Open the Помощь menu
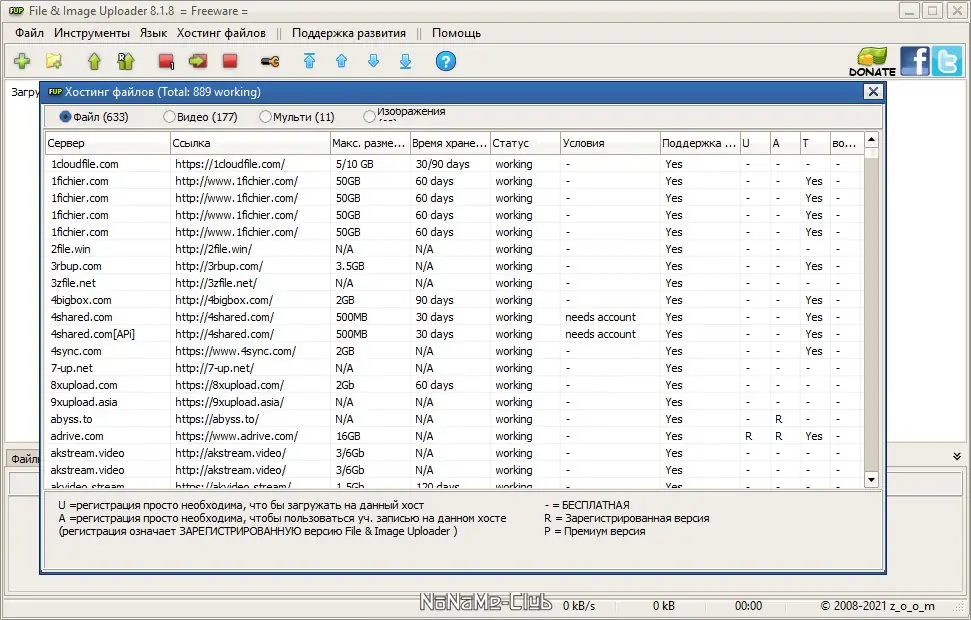971x620 pixels. coord(456,33)
